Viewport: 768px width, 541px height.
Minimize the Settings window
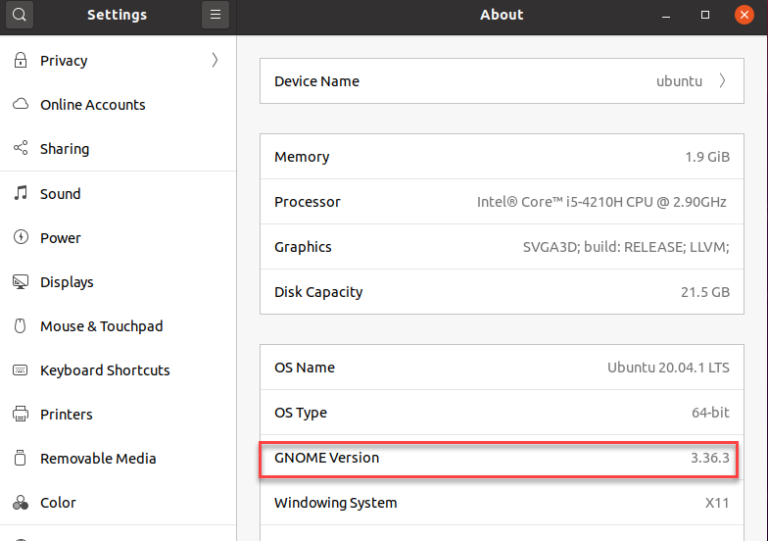pyautogui.click(x=666, y=15)
